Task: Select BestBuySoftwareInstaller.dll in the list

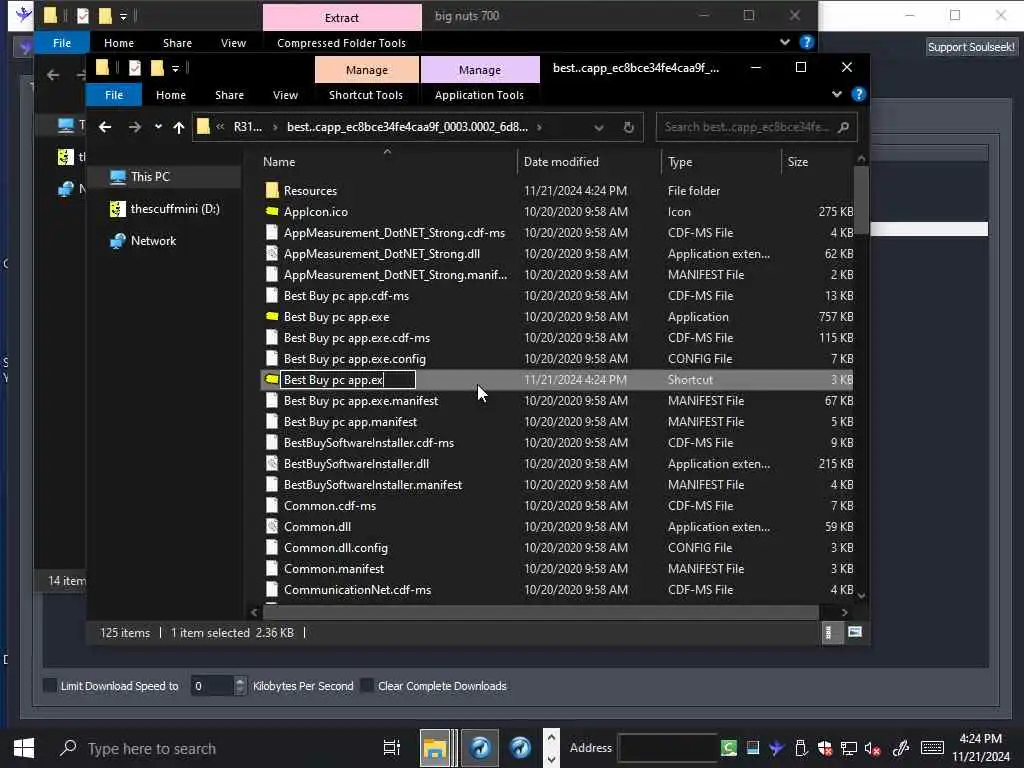Action: pyautogui.click(x=556, y=464)
